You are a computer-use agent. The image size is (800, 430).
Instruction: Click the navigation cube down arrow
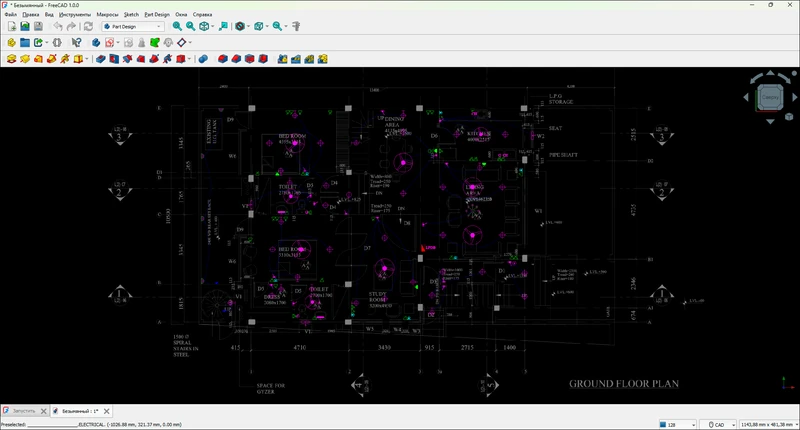pos(771,120)
